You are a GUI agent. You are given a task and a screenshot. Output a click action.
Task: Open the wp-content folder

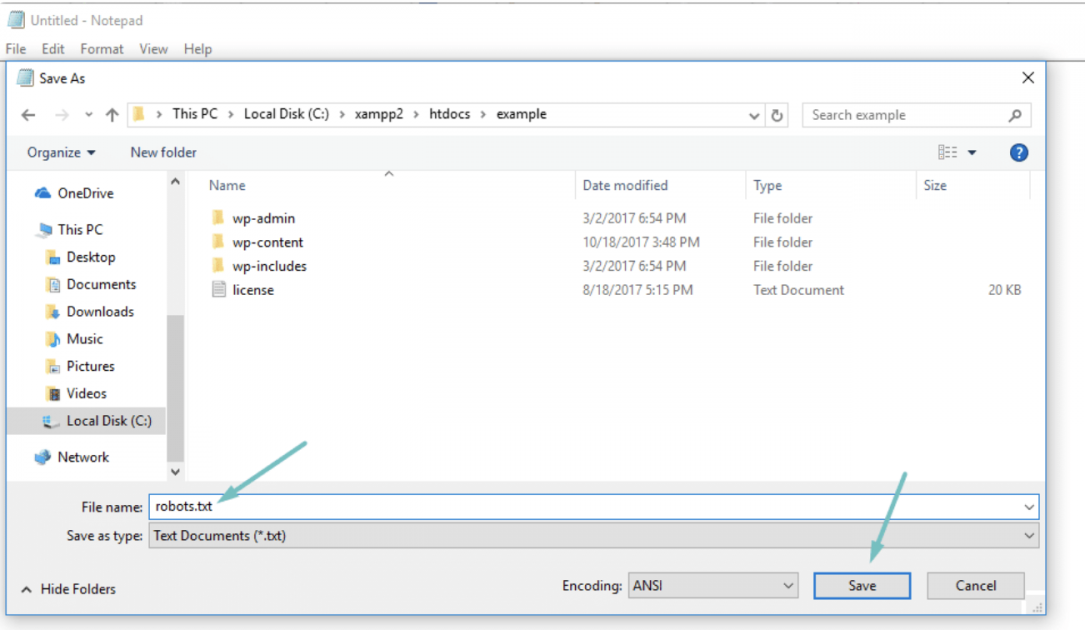pyautogui.click(x=266, y=242)
